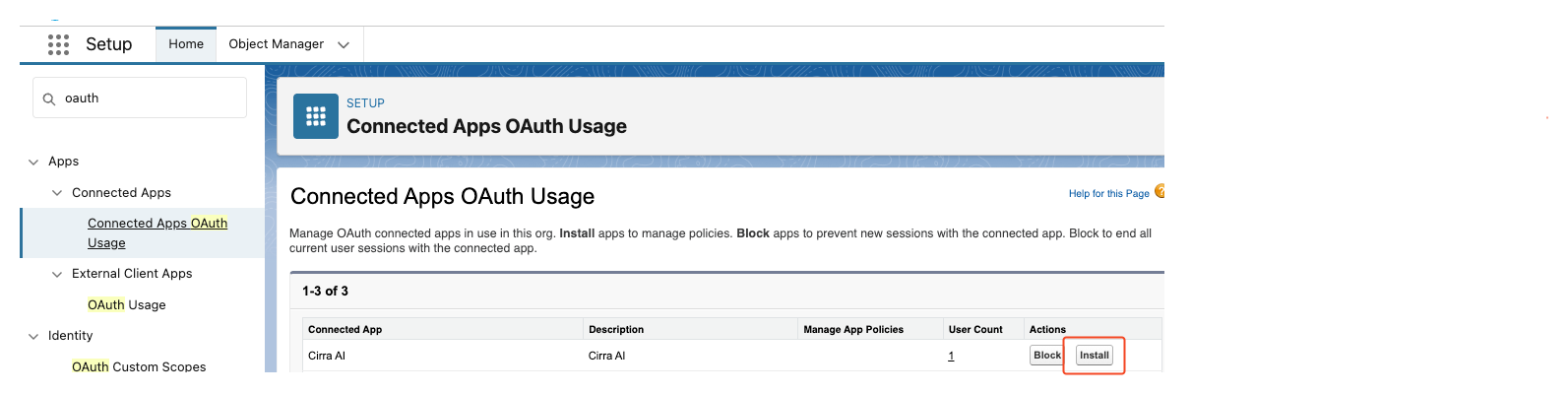Collapse the Apps section in sidebar
This screenshot has width=1568, height=394.
pyautogui.click(x=33, y=162)
